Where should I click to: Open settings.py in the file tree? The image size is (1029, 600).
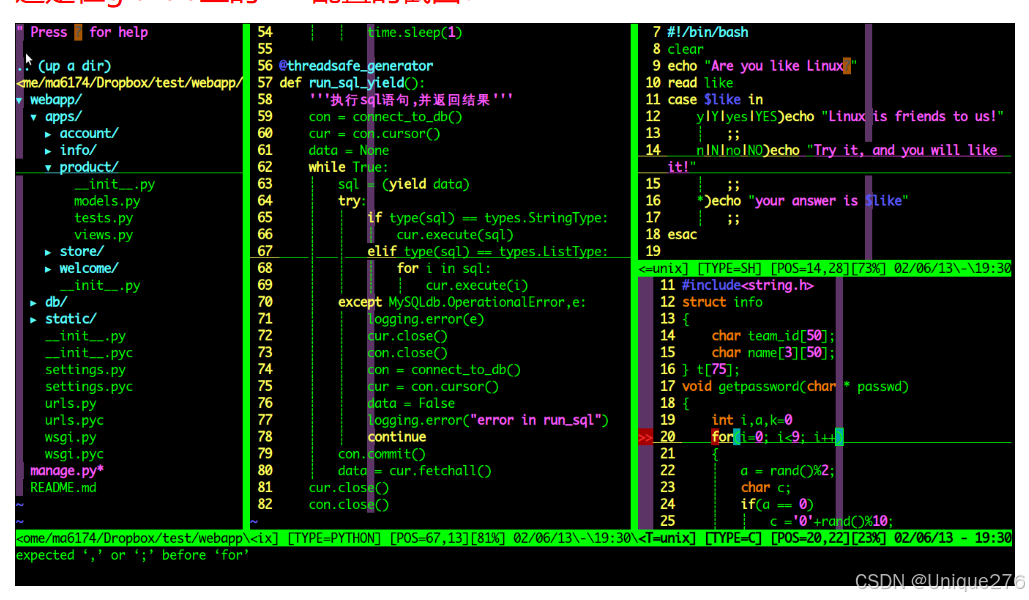[x=85, y=370]
